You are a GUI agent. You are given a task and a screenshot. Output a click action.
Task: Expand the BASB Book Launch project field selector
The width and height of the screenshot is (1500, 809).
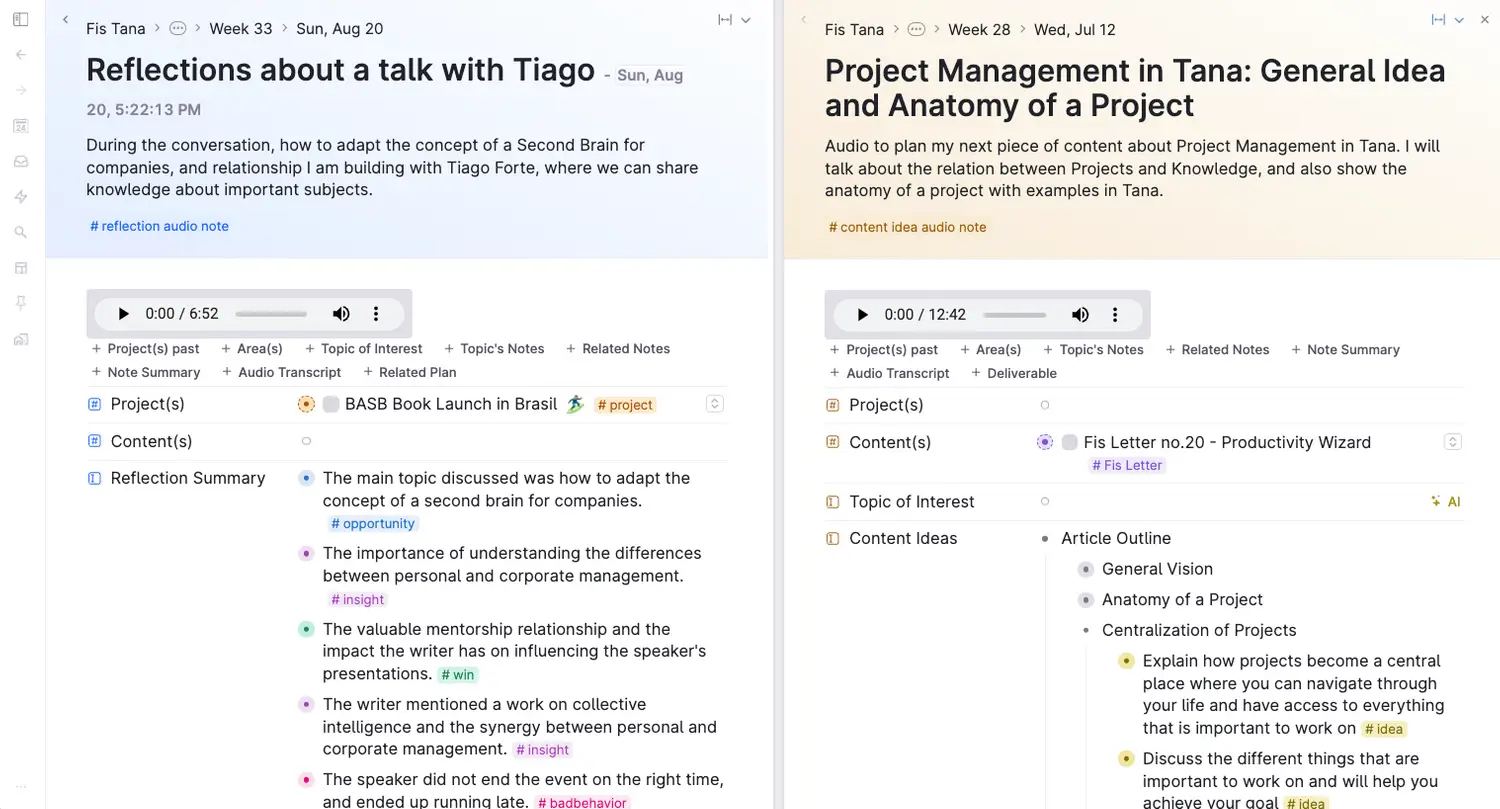click(714, 404)
